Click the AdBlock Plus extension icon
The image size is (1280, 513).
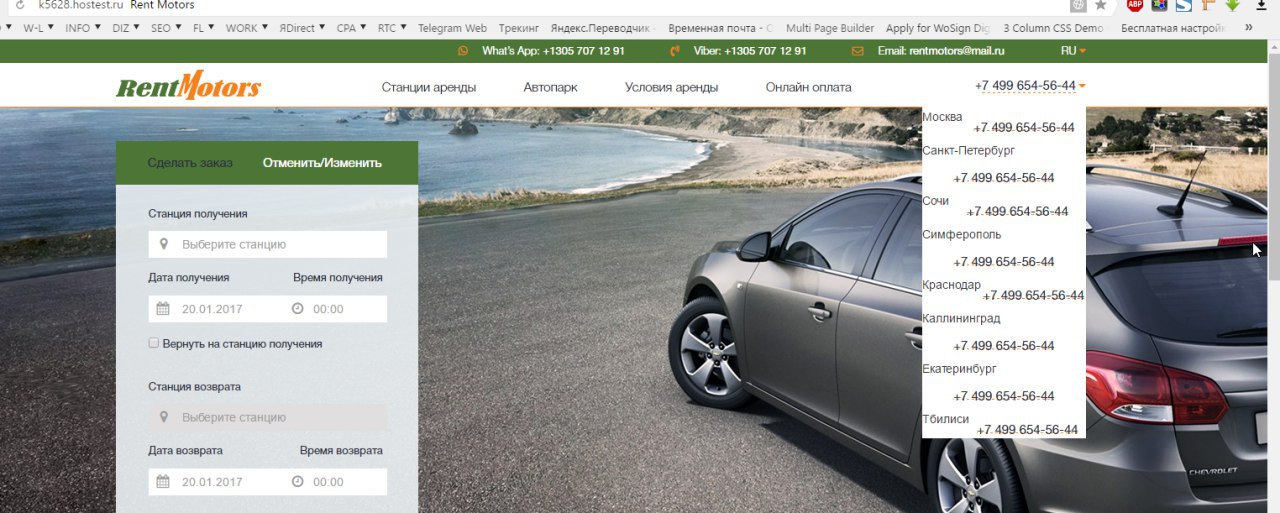[1135, 5]
